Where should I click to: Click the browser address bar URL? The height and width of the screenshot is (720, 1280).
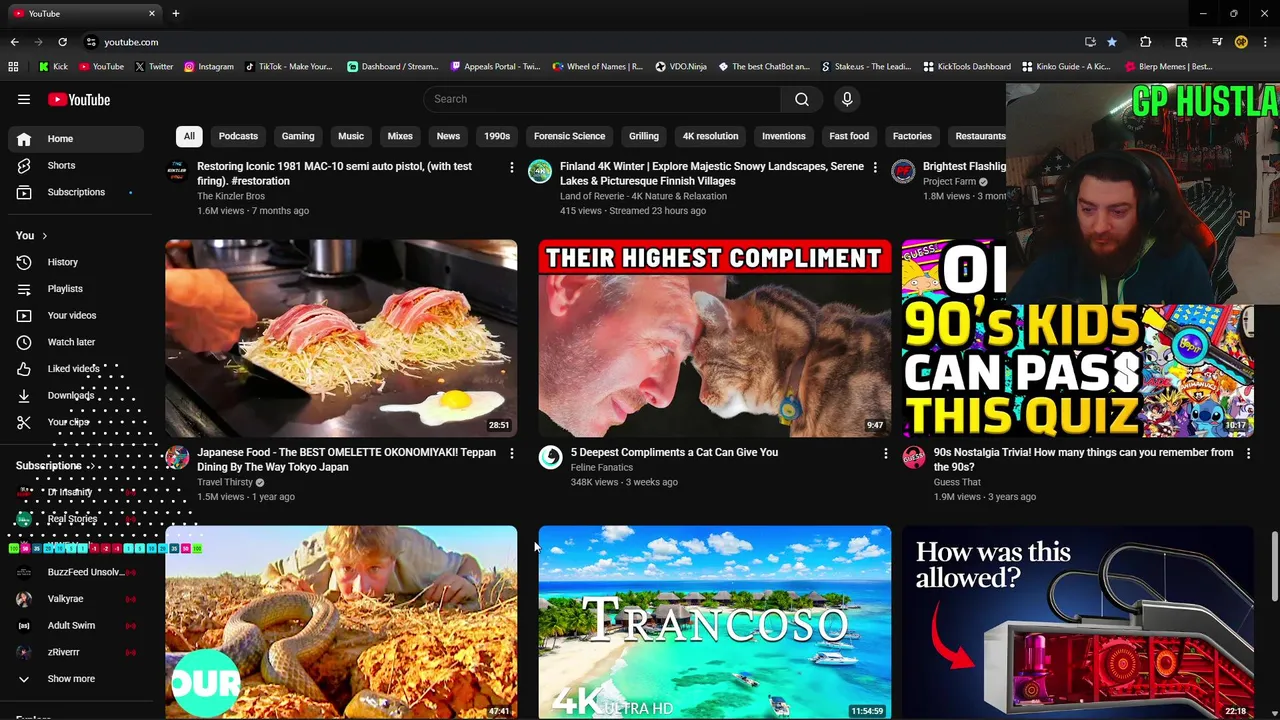pos(131,42)
